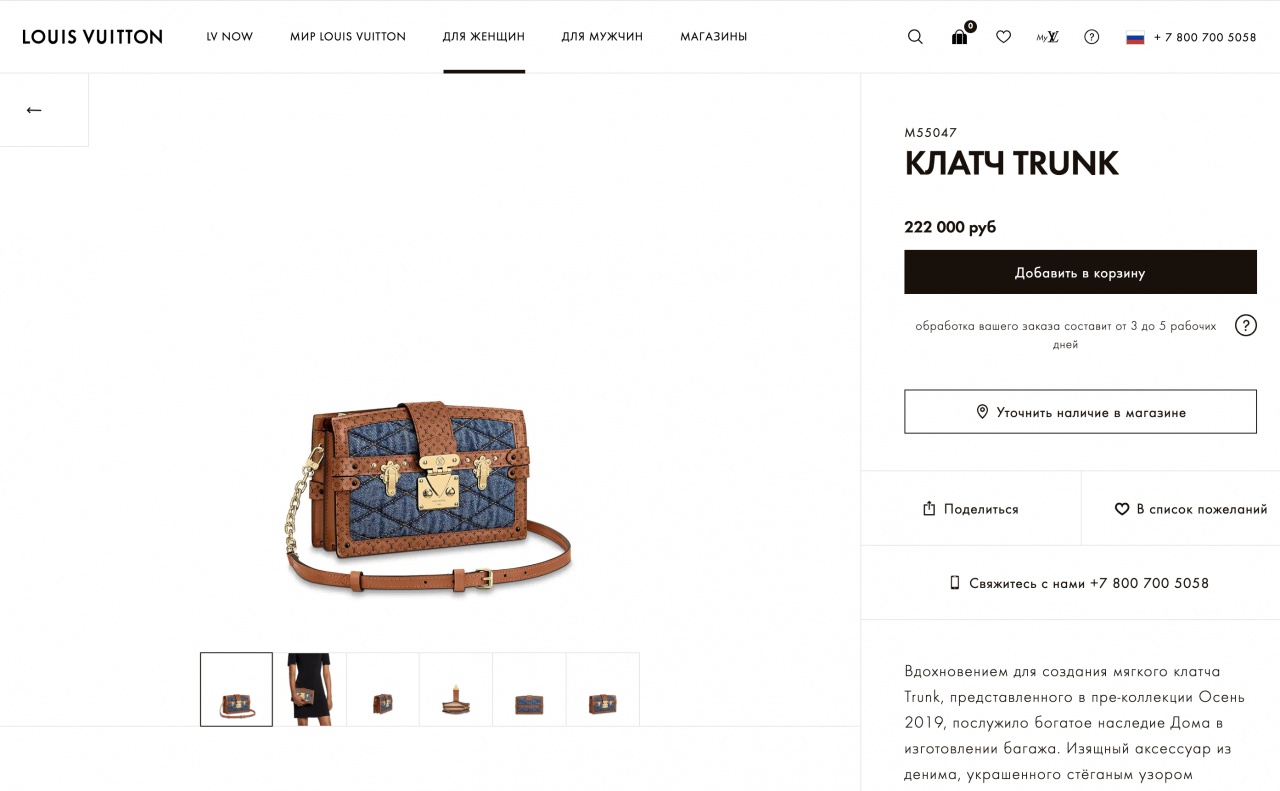Click the order processing info question icon
The width and height of the screenshot is (1280, 791).
[x=1245, y=325]
